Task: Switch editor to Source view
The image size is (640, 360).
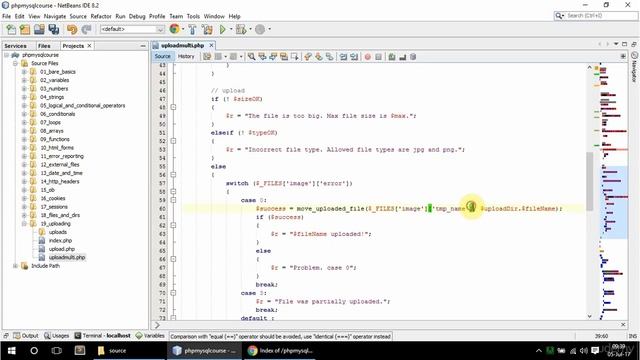Action: point(162,56)
